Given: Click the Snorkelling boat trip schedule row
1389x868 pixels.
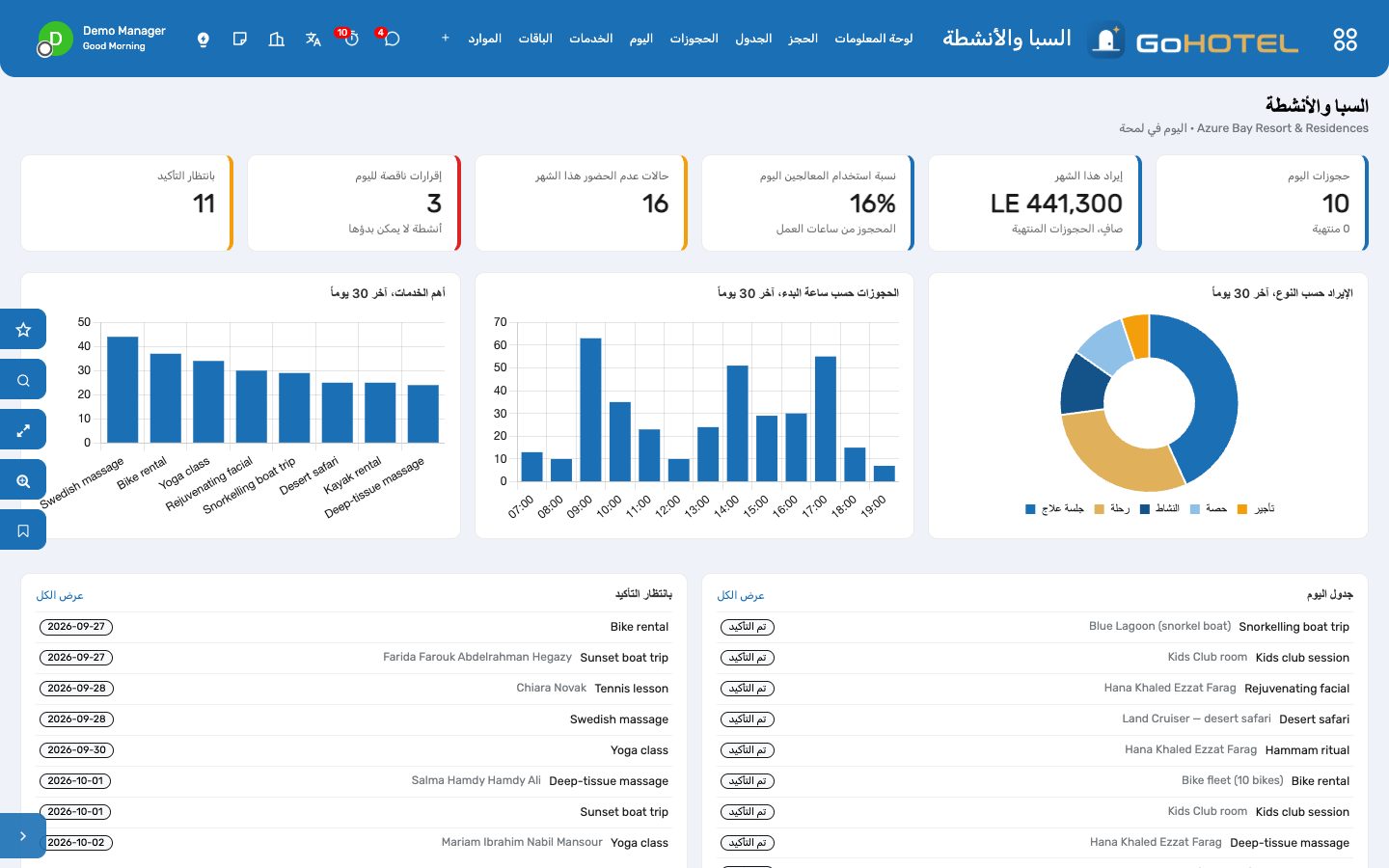Looking at the screenshot, I should 1035,627.
